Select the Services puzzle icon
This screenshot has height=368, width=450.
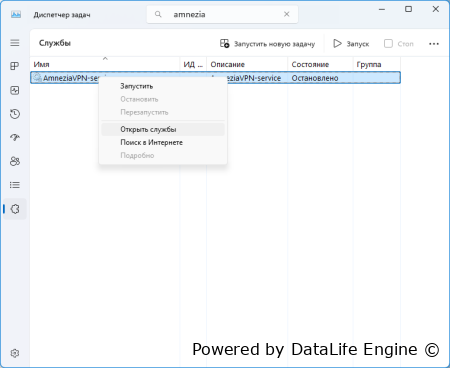point(15,209)
